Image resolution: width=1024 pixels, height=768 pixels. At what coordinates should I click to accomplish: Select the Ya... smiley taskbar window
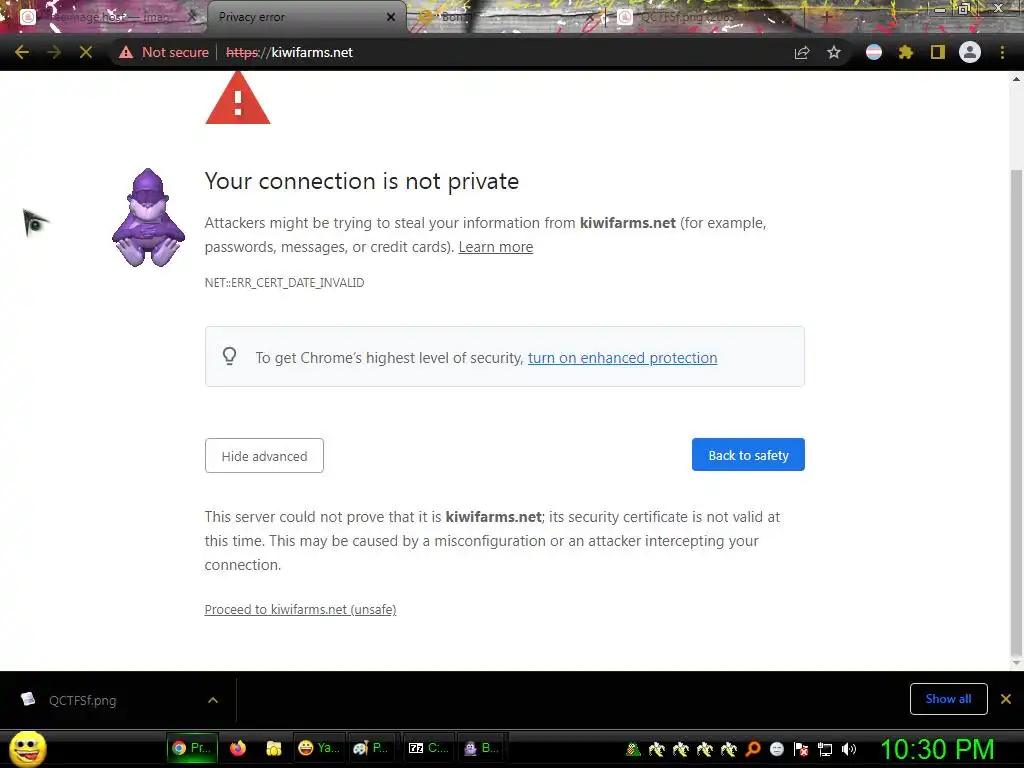tap(319, 748)
